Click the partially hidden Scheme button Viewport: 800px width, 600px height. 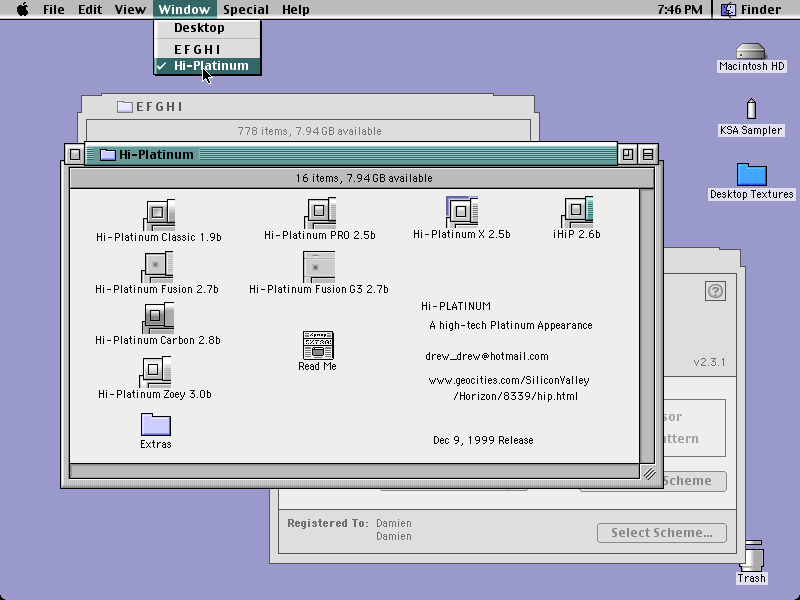(x=695, y=481)
